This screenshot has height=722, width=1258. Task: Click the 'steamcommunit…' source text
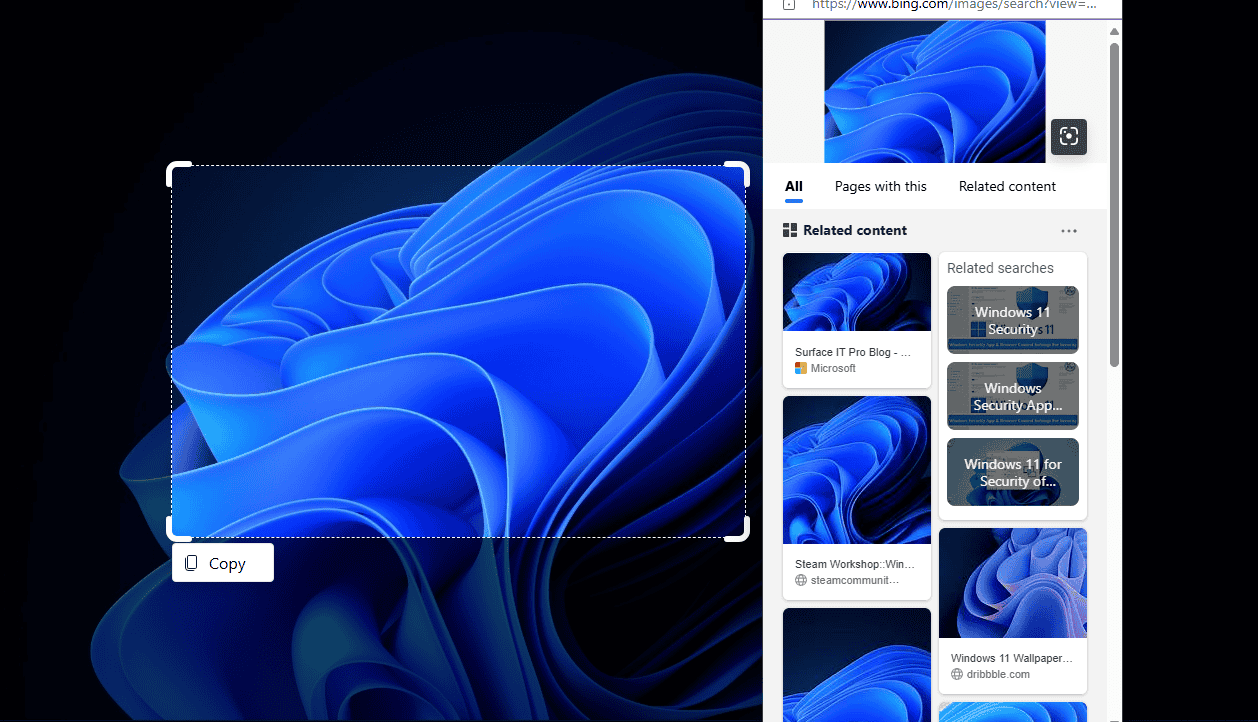click(855, 580)
